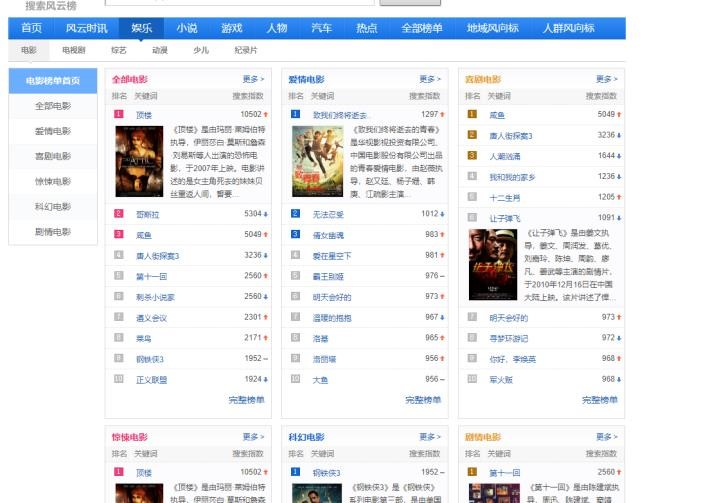Image resolution: width=708 pixels, height=503 pixels.
Task: Open the 汽车 tab
Action: pos(321,28)
